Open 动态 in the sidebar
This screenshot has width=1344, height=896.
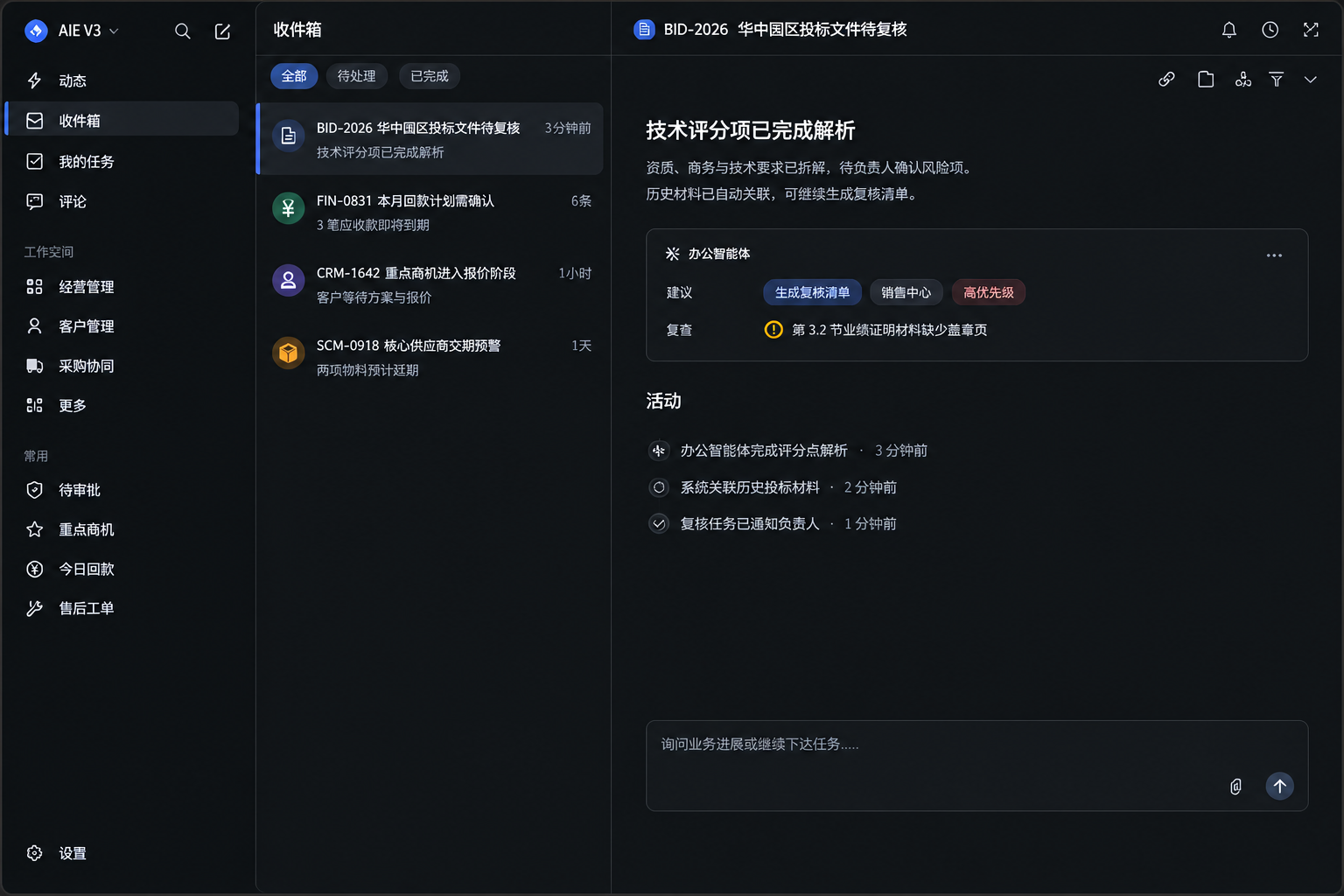tap(122, 80)
